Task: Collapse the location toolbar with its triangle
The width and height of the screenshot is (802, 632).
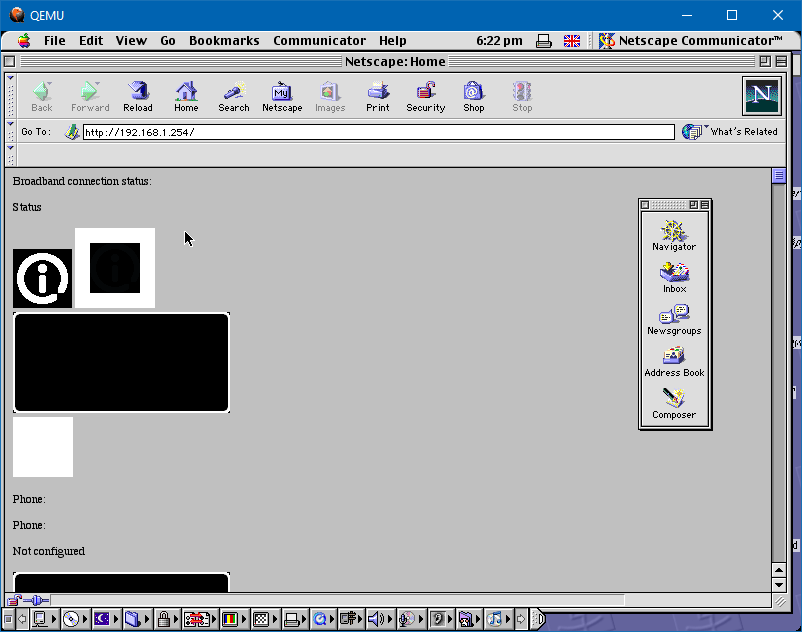Action: (11, 125)
